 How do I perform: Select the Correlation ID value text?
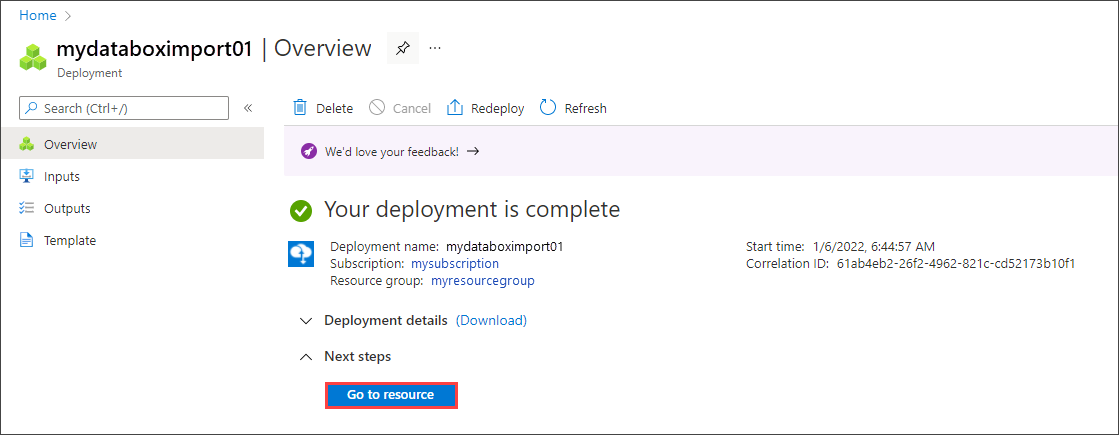(956, 264)
